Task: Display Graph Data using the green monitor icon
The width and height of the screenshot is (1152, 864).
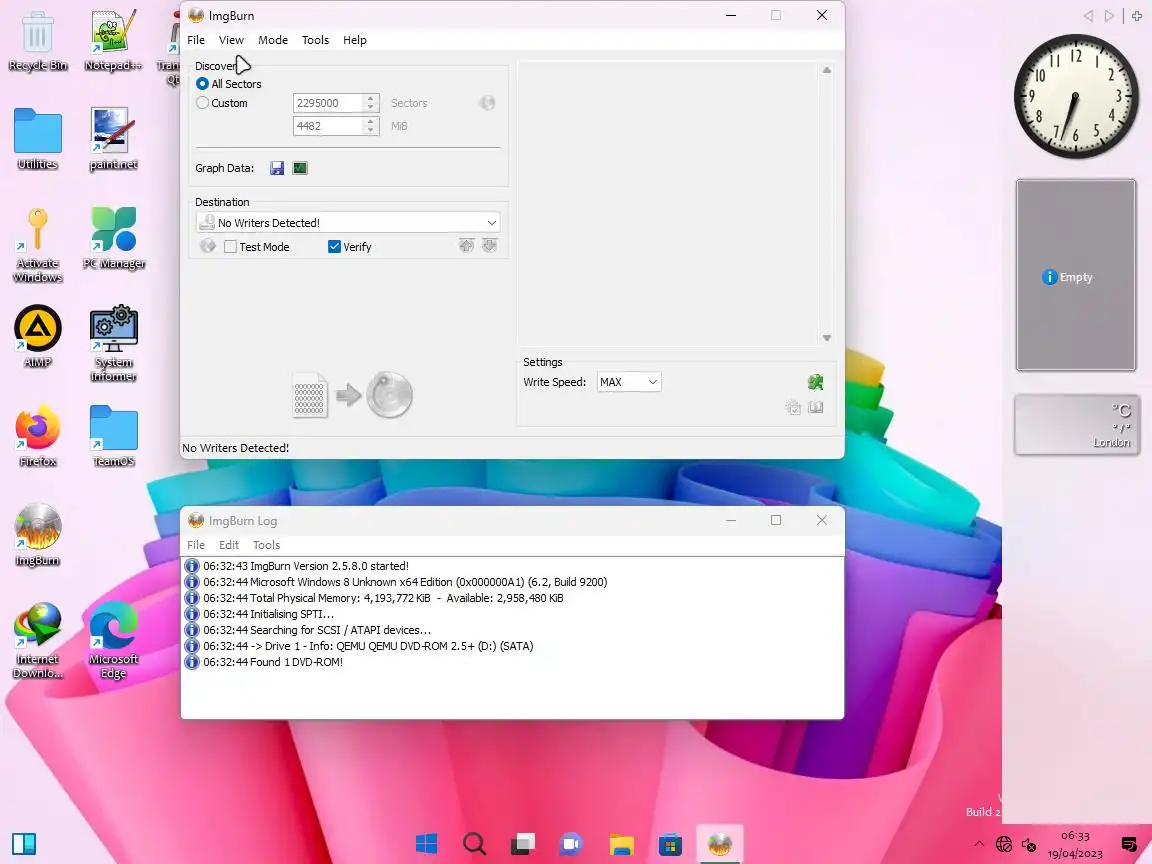Action: (300, 168)
